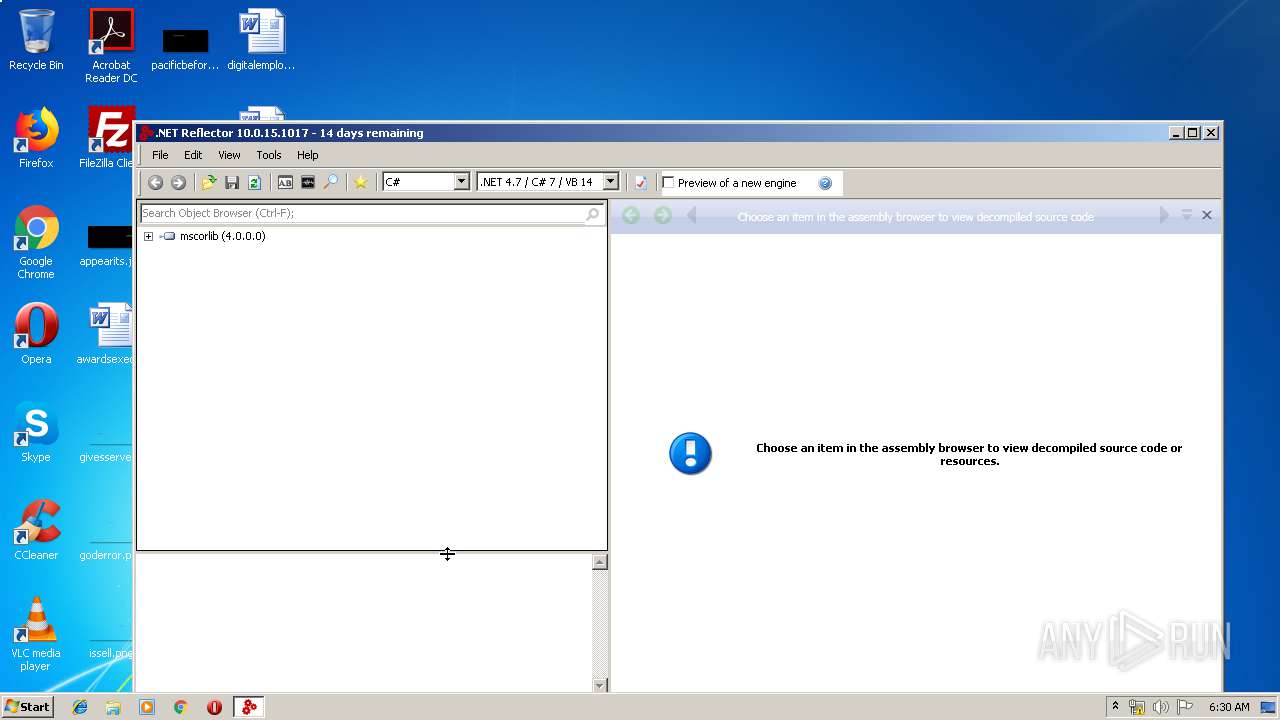This screenshot has height=720, width=1280.
Task: Select the Google Chrome desktop icon
Action: (36, 242)
